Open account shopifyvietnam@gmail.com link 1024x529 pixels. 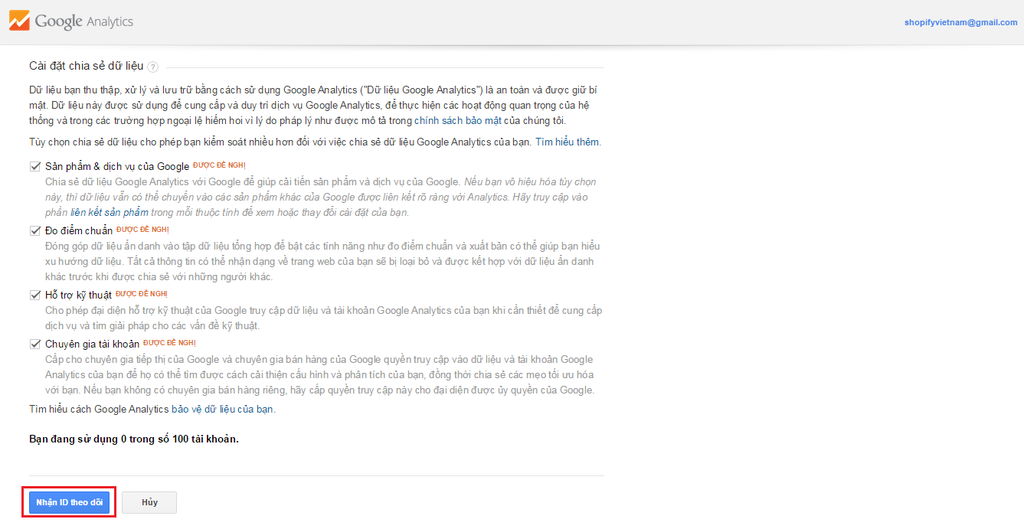click(961, 22)
